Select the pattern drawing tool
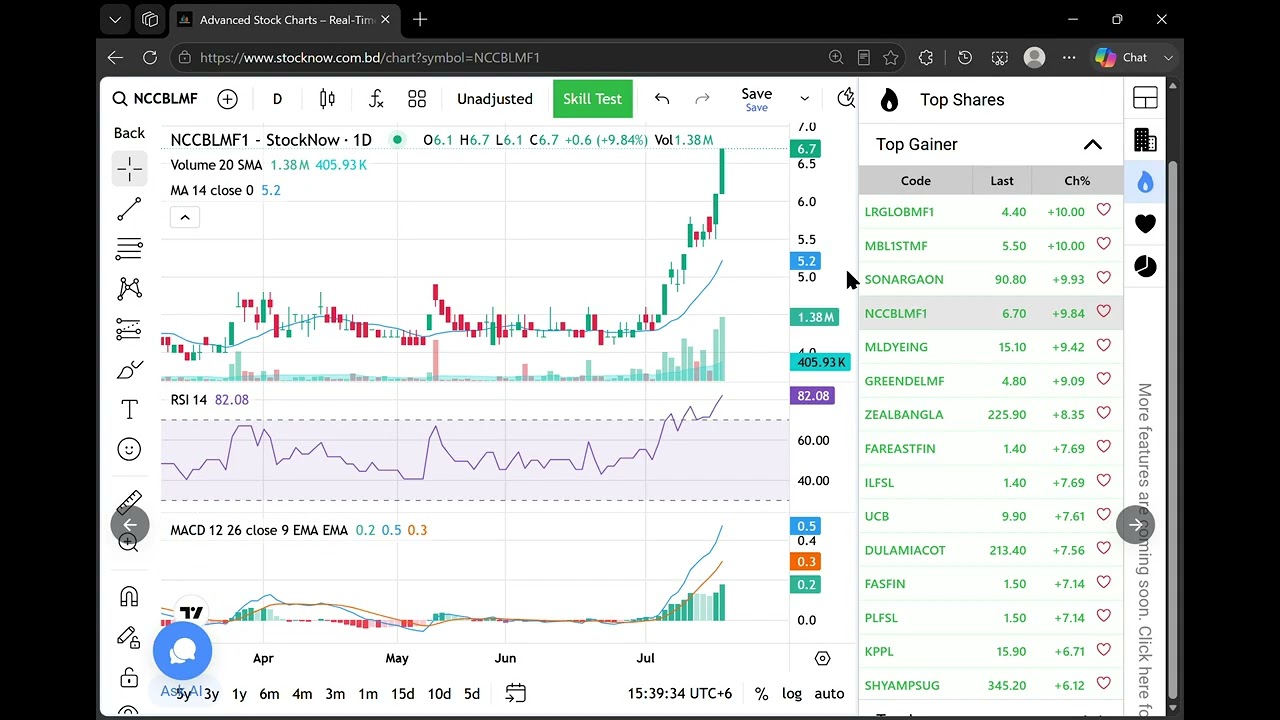This screenshot has width=1280, height=720. 129,289
